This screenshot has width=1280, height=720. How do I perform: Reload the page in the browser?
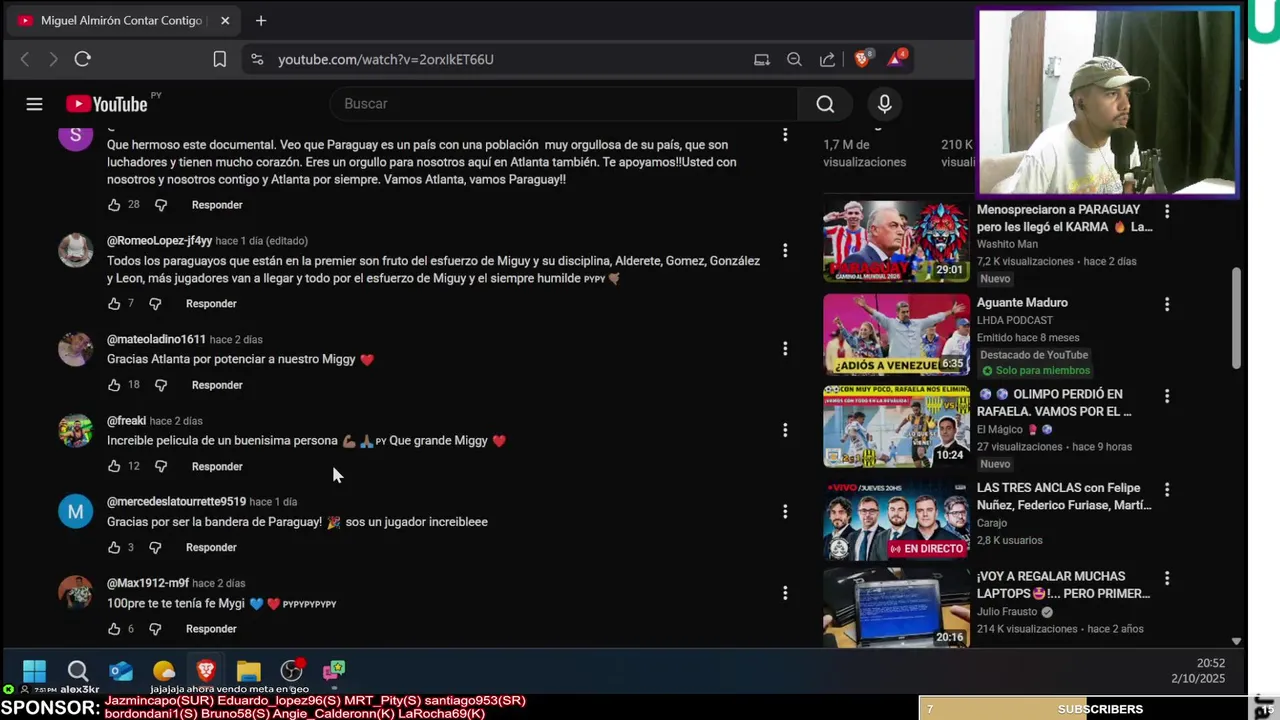point(83,59)
